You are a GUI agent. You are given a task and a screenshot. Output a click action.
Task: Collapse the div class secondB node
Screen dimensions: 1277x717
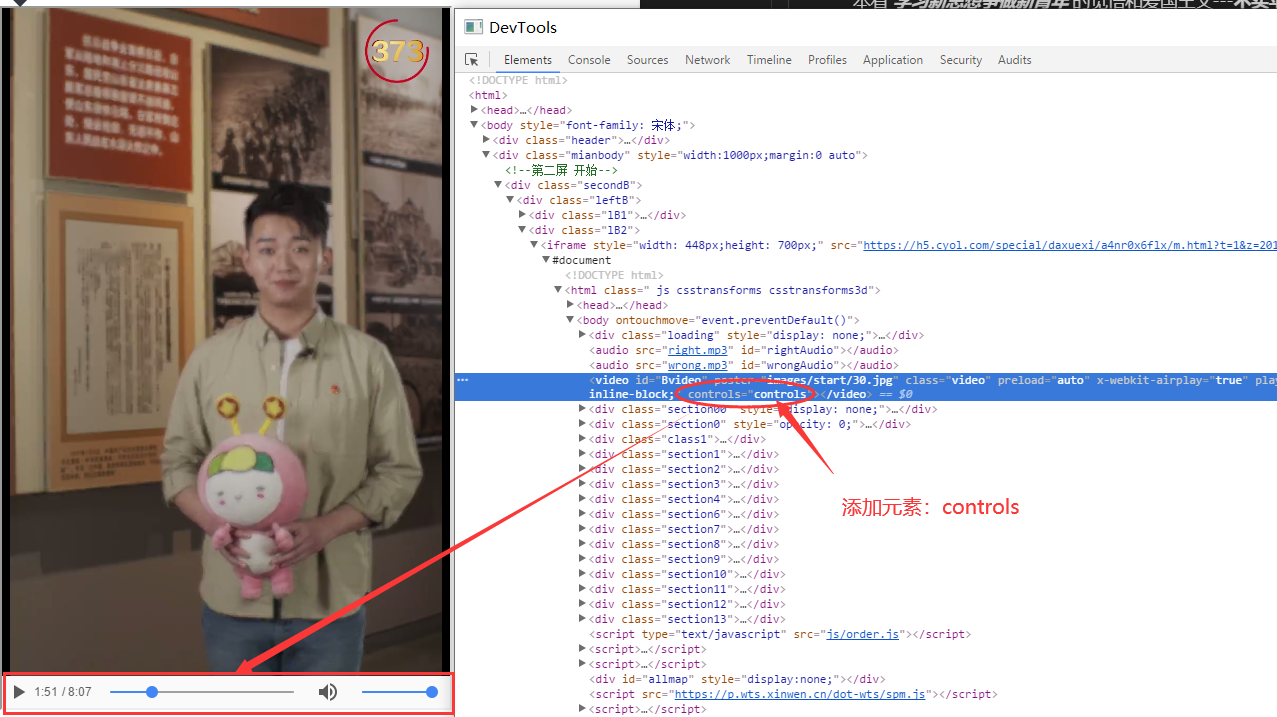(x=498, y=185)
